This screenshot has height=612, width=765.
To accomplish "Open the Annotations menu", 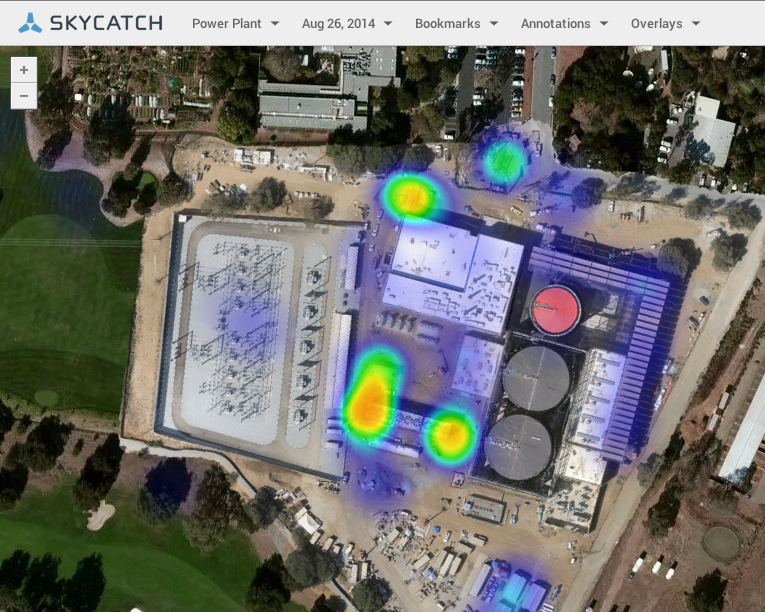I will (555, 23).
